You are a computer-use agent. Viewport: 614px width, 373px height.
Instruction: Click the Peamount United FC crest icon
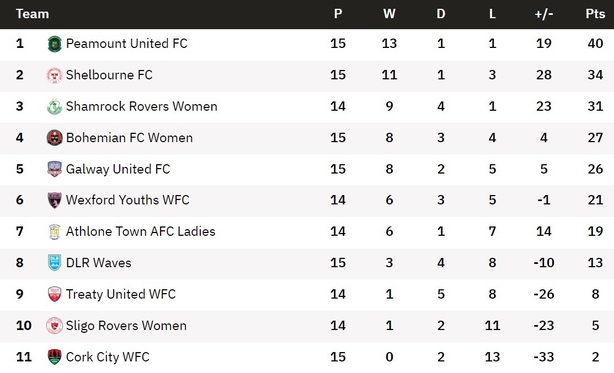click(x=54, y=43)
